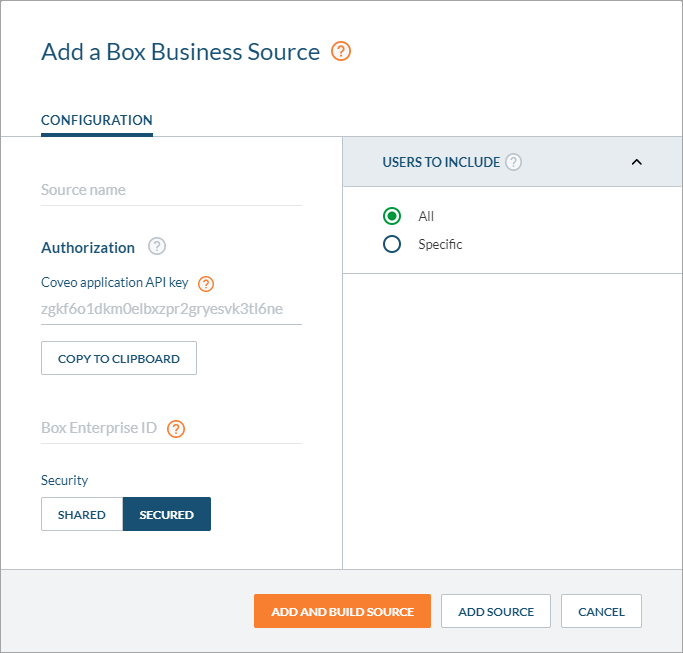Click the Users to Include header text

pyautogui.click(x=441, y=162)
